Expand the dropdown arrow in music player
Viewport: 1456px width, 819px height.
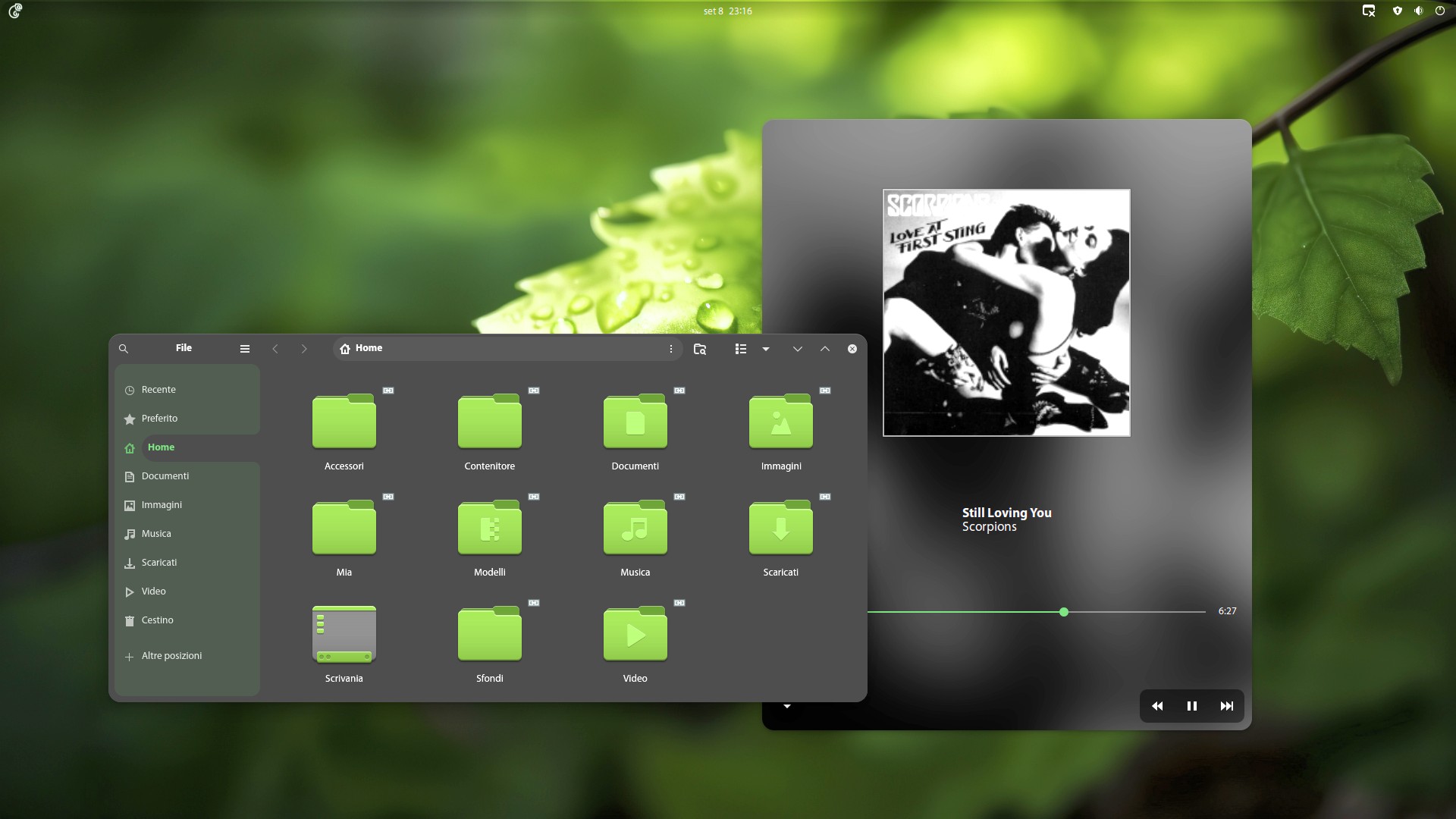click(787, 706)
